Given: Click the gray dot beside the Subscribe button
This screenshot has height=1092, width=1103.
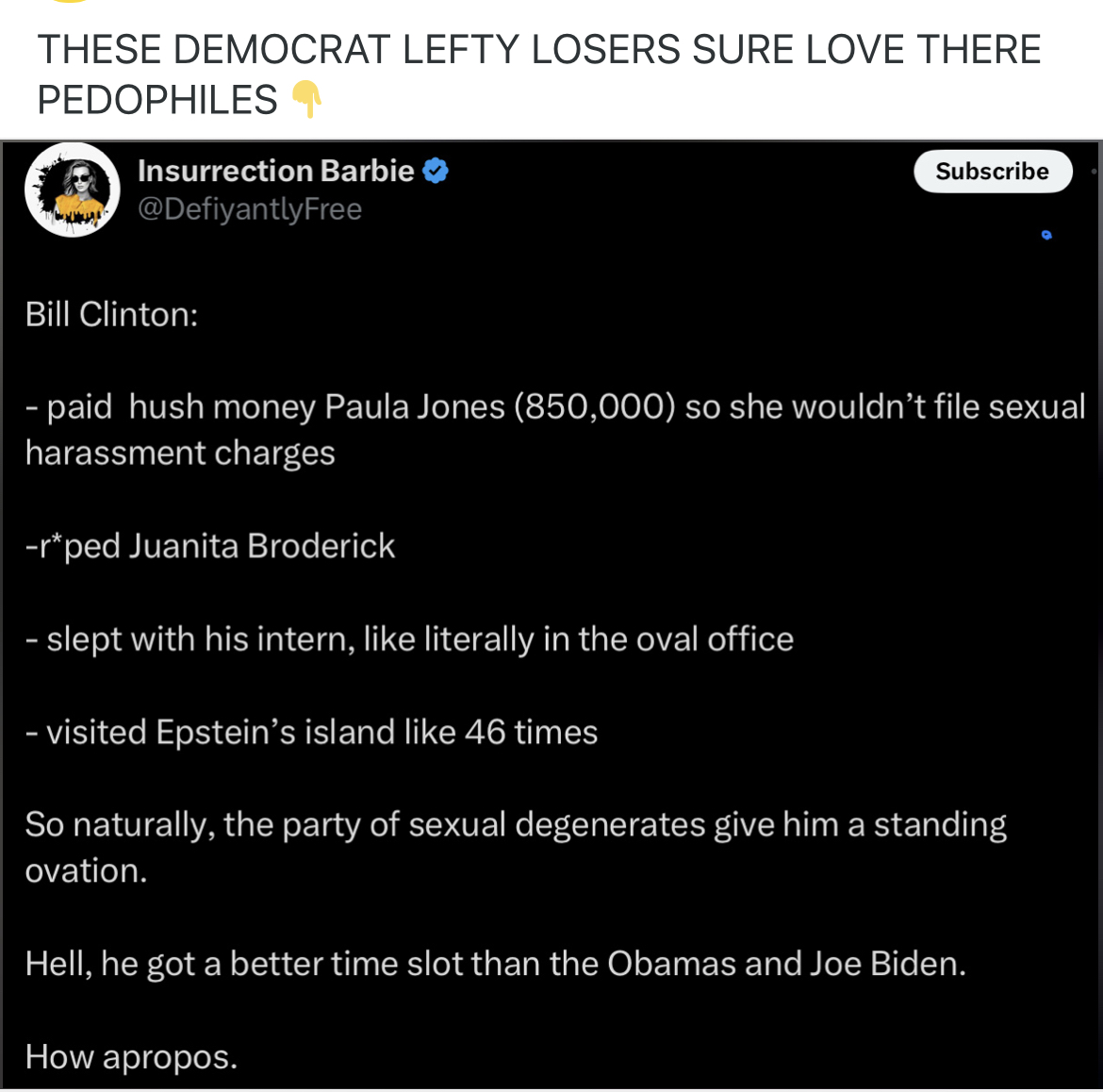Looking at the screenshot, I should pyautogui.click(x=1094, y=172).
